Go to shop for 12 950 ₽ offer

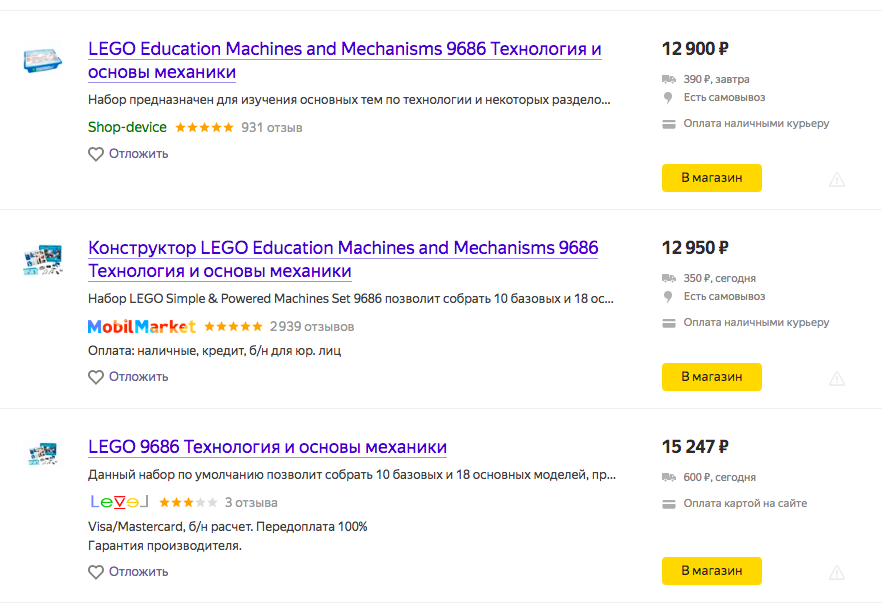(712, 377)
